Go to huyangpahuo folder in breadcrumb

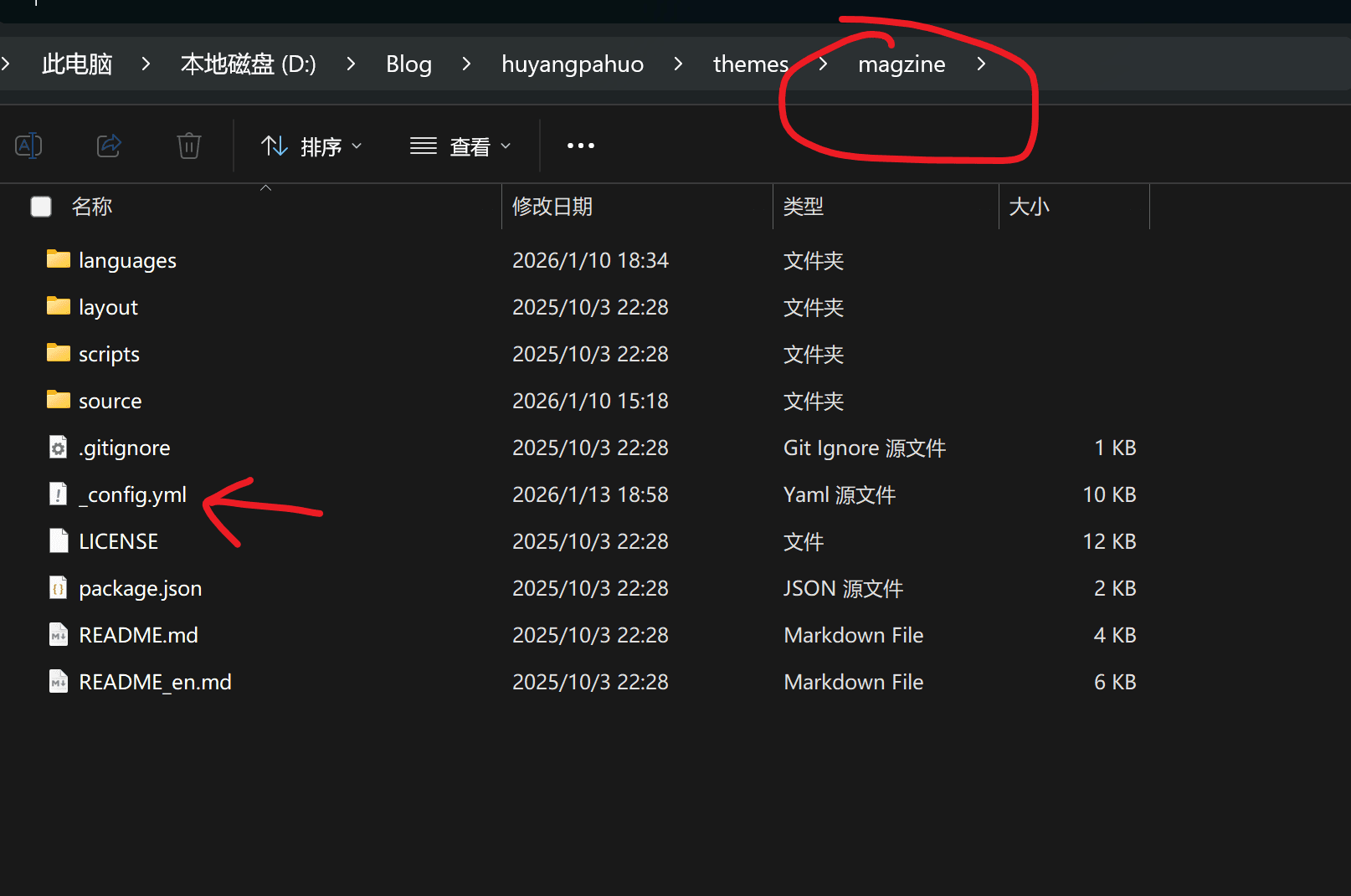coord(573,64)
